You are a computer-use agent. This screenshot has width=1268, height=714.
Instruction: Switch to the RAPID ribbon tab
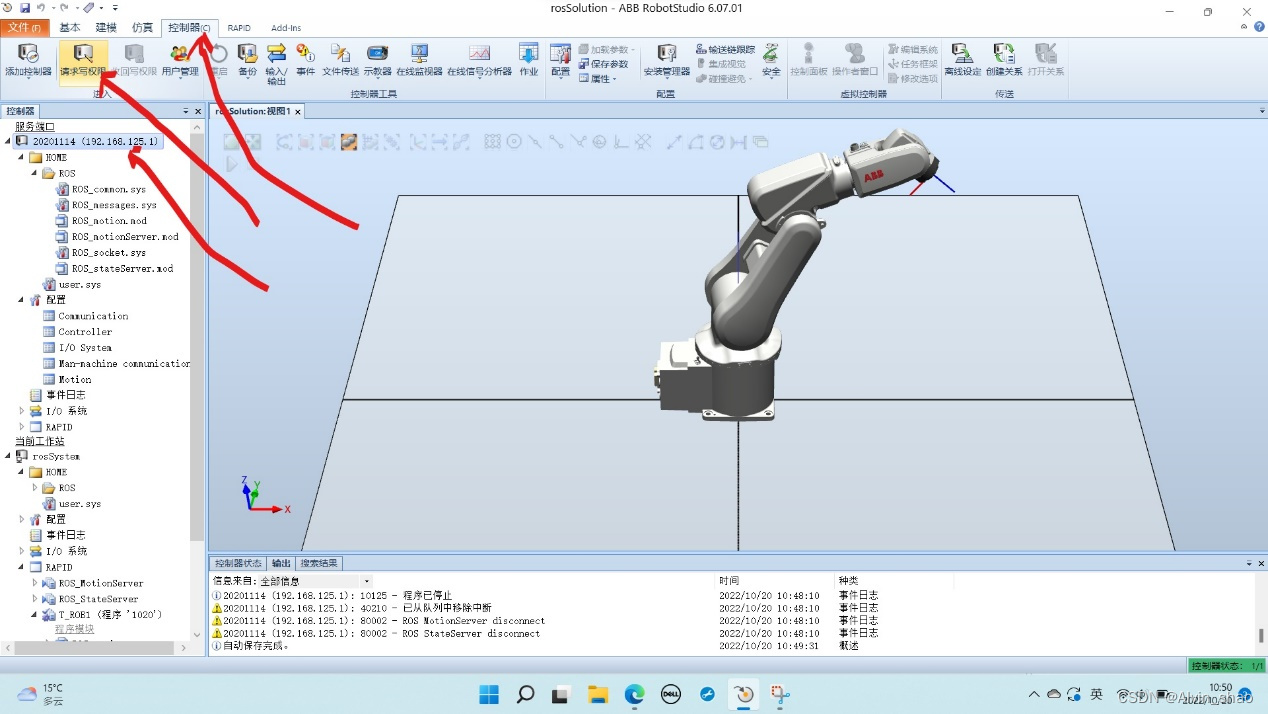[x=239, y=28]
